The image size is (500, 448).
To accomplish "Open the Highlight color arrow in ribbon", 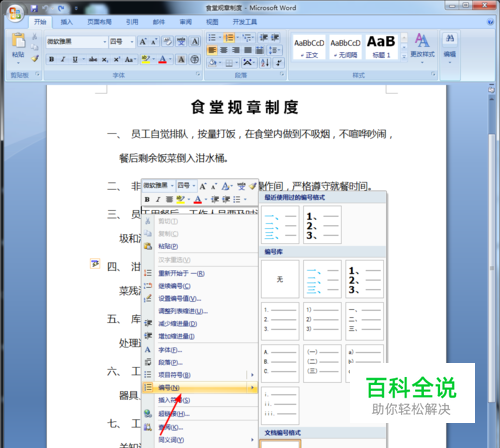I will click(154, 59).
